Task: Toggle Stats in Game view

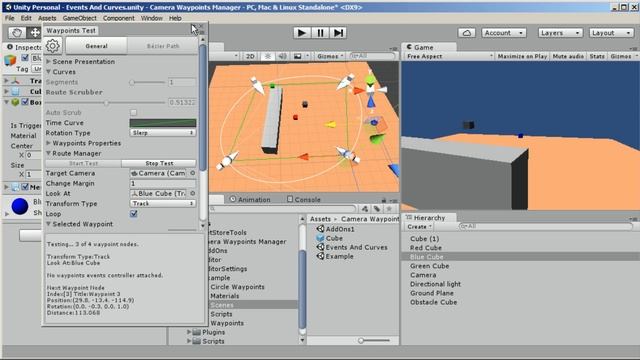Action: click(x=597, y=56)
